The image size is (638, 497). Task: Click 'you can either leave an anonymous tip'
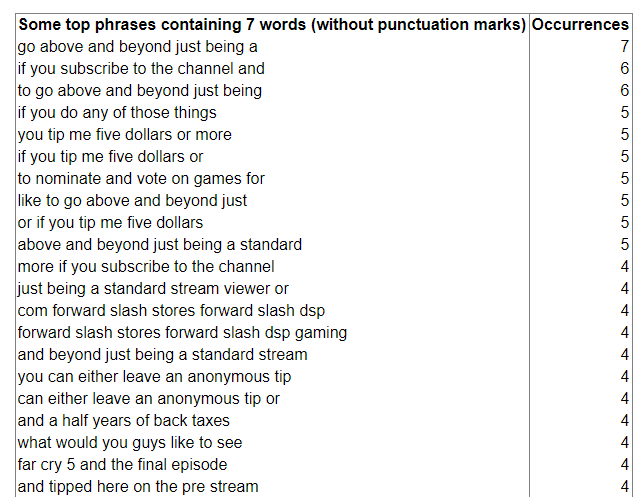pos(154,377)
